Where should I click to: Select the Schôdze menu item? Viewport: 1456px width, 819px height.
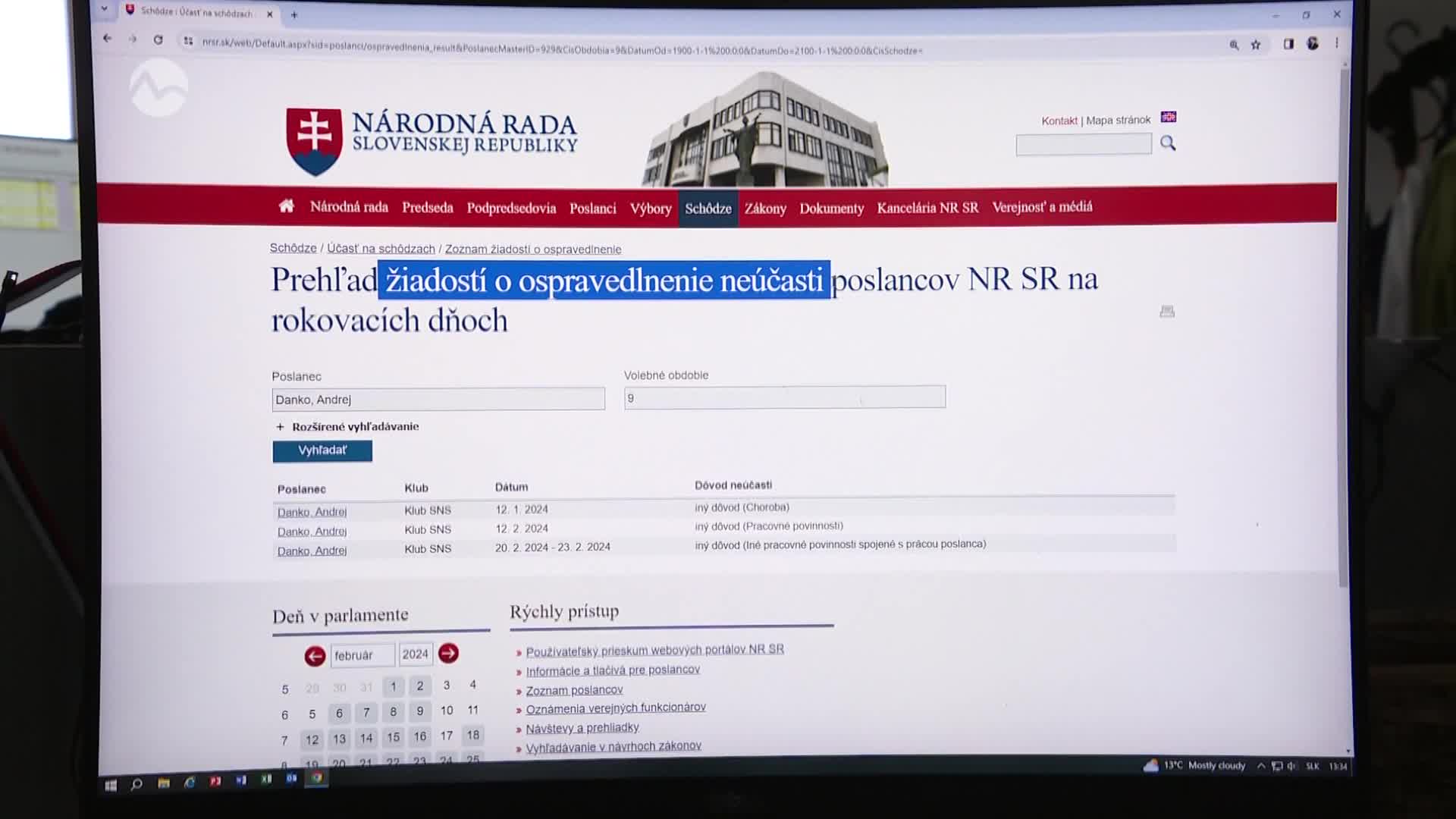pos(708,209)
